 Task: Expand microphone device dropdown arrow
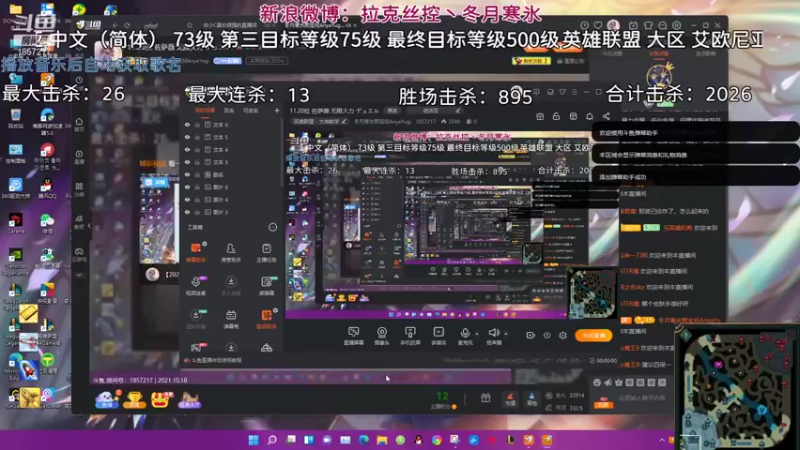point(477,334)
